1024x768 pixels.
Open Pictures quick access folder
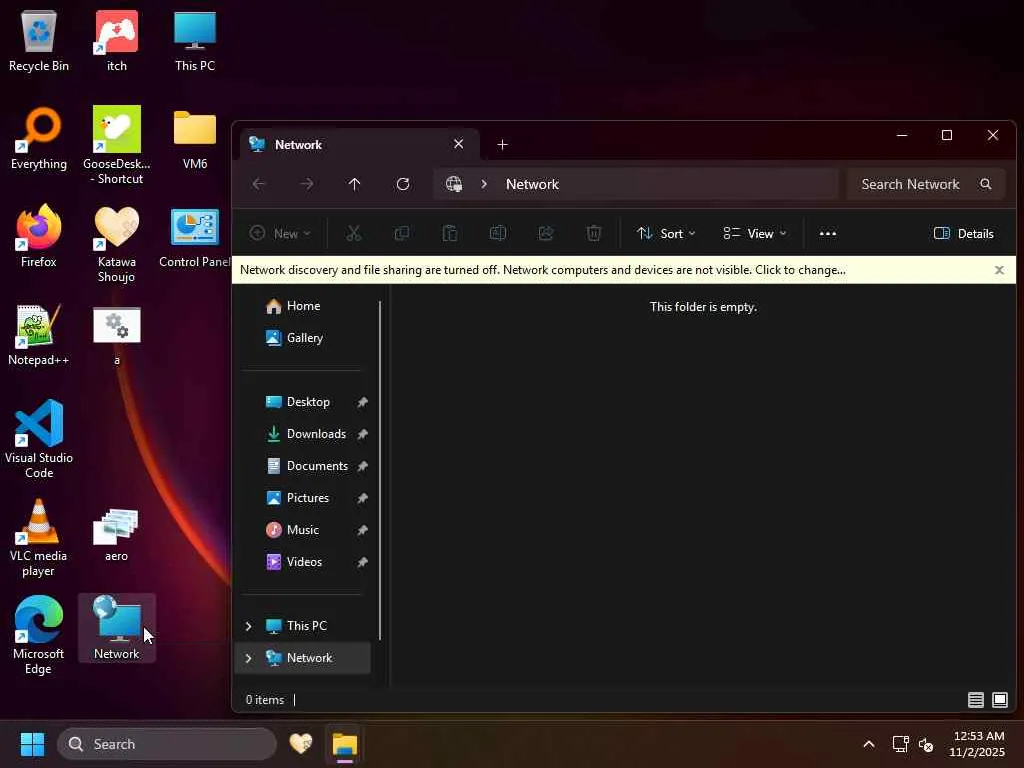coord(302,498)
